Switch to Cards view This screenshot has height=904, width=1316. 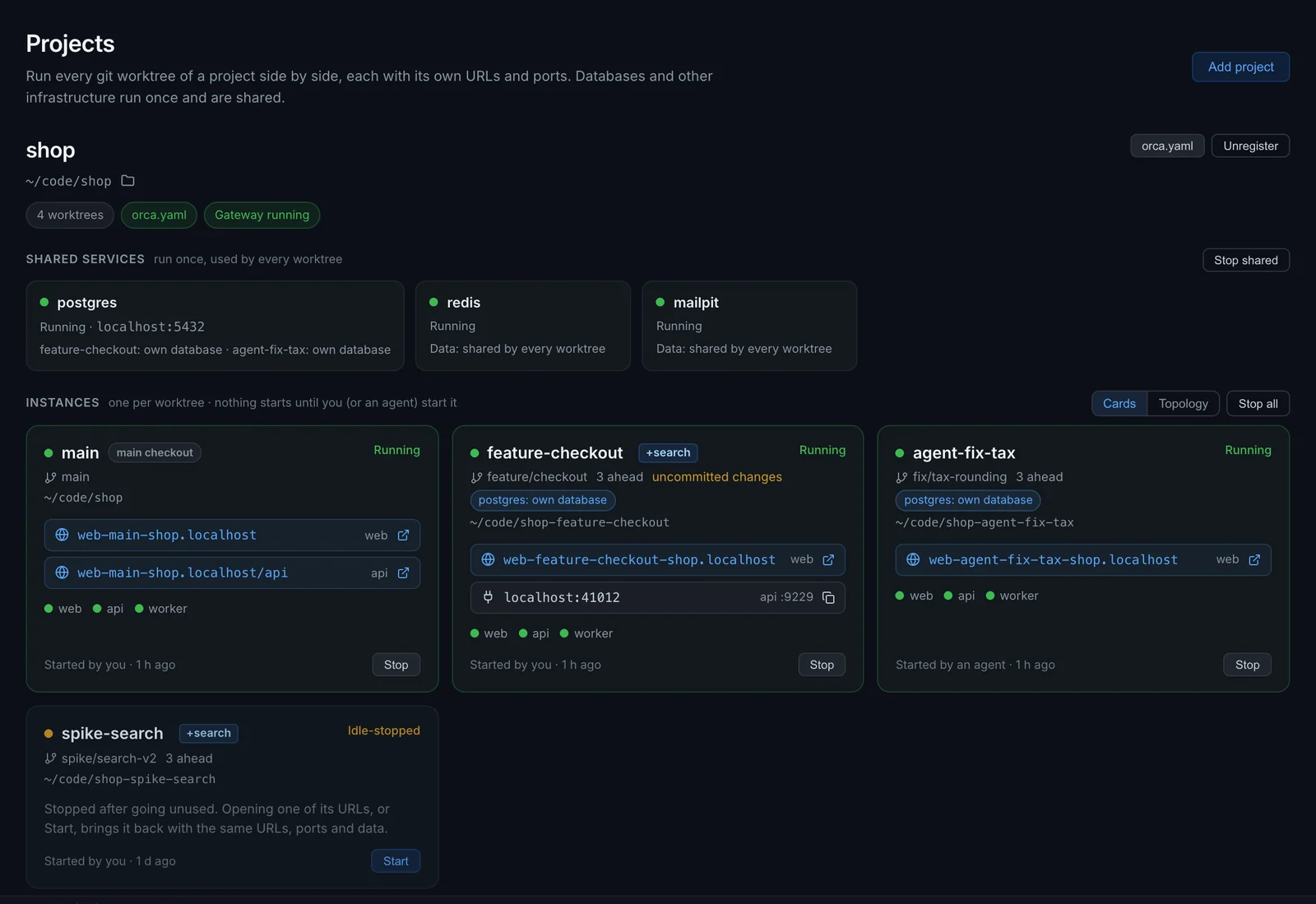click(x=1119, y=404)
